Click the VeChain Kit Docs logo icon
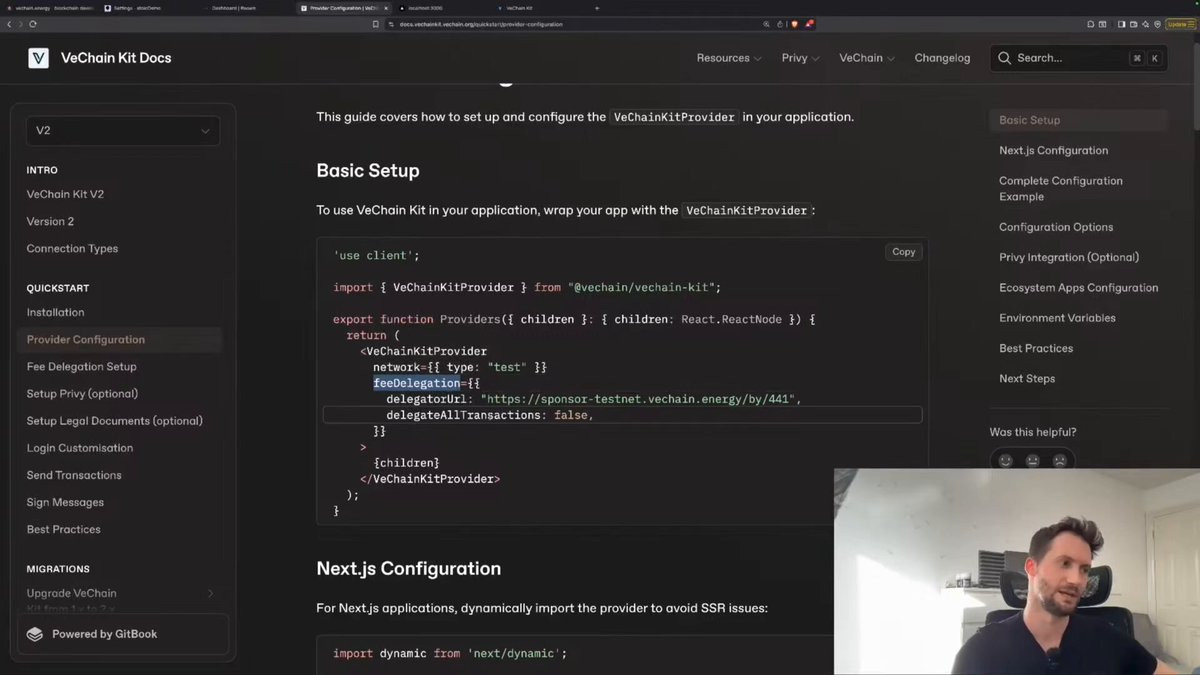This screenshot has width=1200, height=675. coord(38,58)
